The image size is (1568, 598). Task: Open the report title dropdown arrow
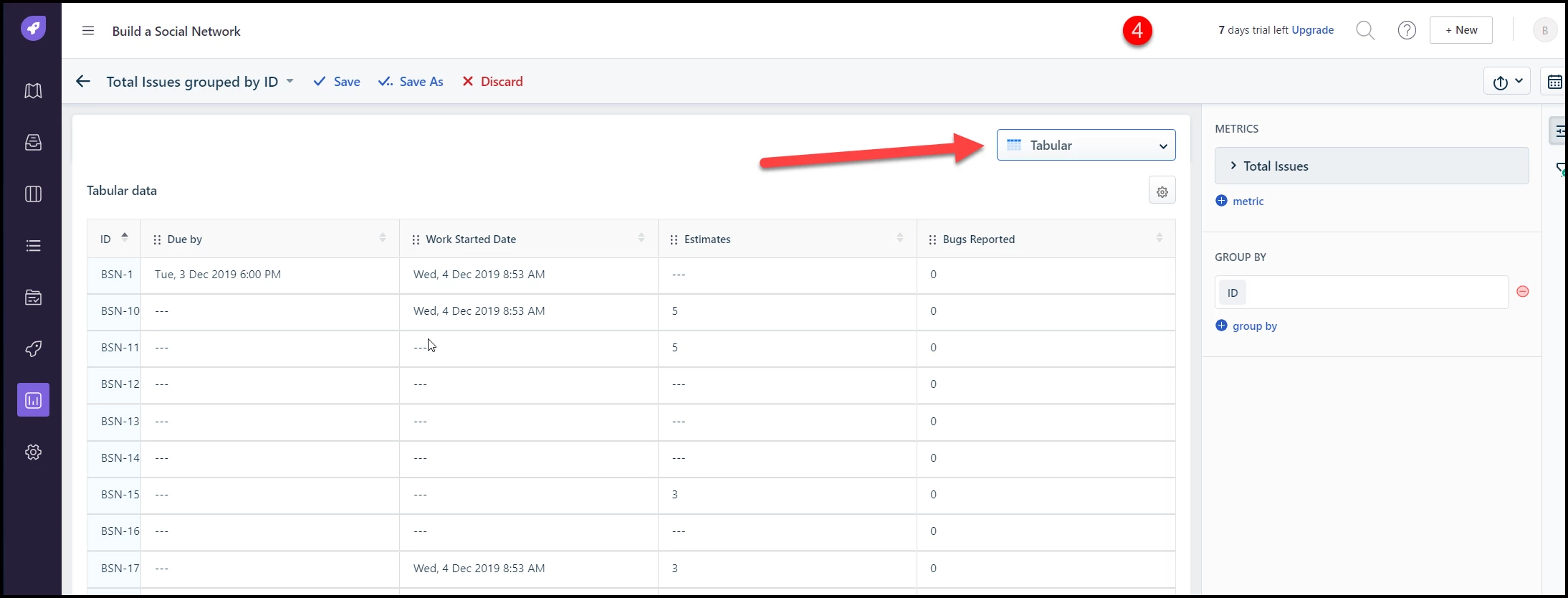pyautogui.click(x=290, y=81)
